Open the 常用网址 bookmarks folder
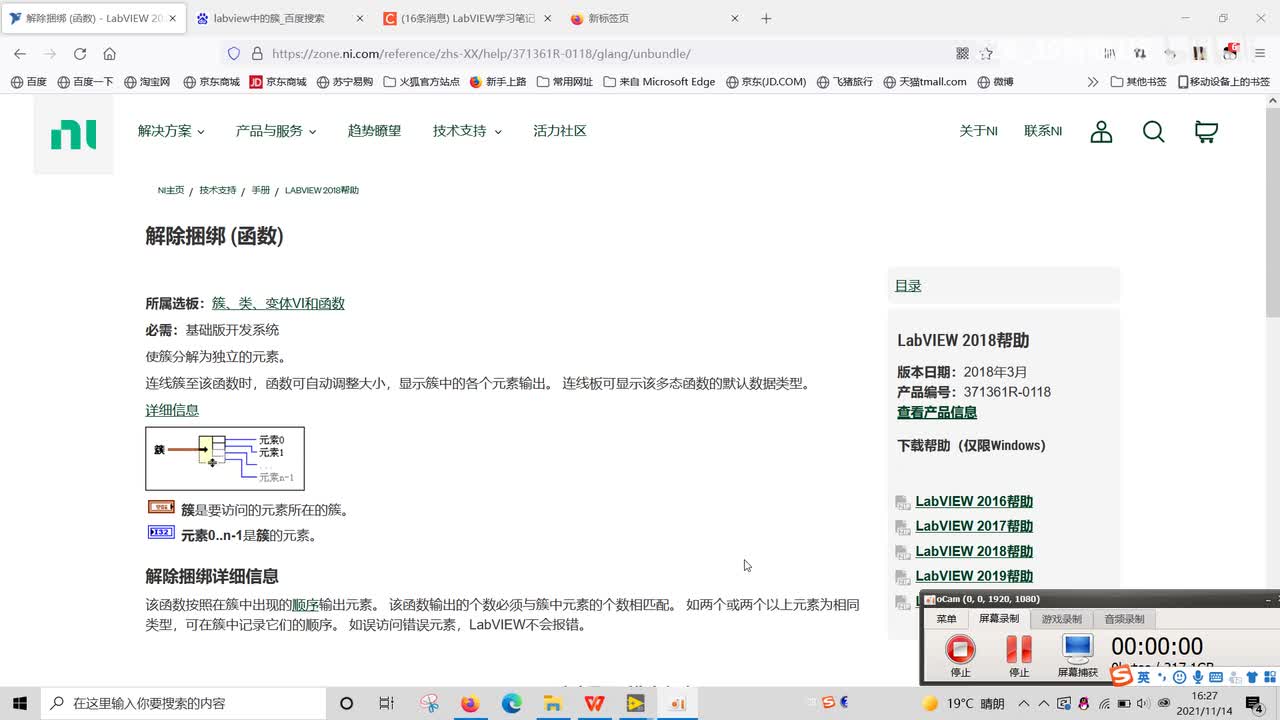The width and height of the screenshot is (1280, 720). [x=565, y=82]
